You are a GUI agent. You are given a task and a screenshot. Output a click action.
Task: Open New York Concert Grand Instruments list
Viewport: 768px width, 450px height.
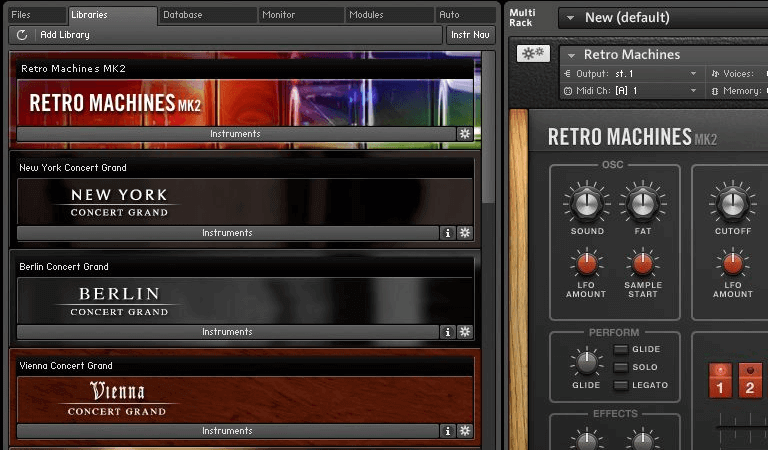228,233
